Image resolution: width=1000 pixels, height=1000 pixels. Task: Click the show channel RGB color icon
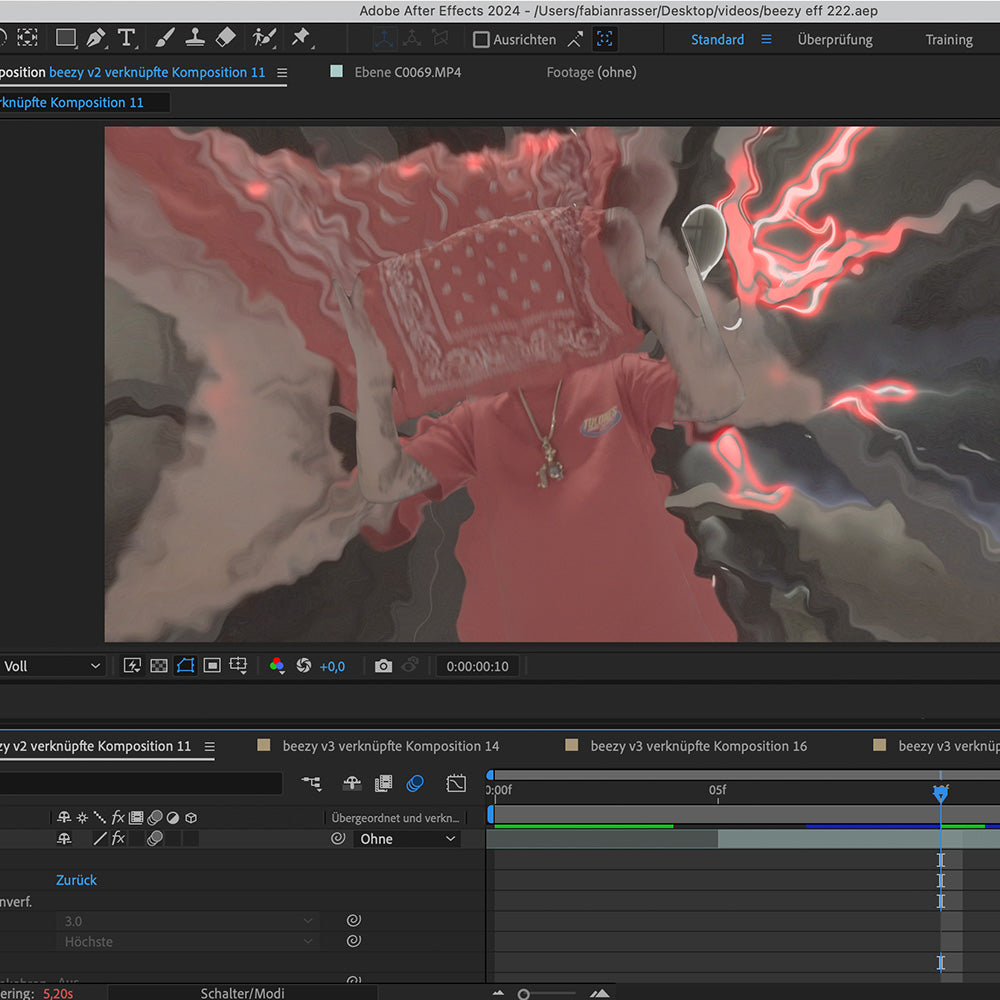[x=277, y=666]
